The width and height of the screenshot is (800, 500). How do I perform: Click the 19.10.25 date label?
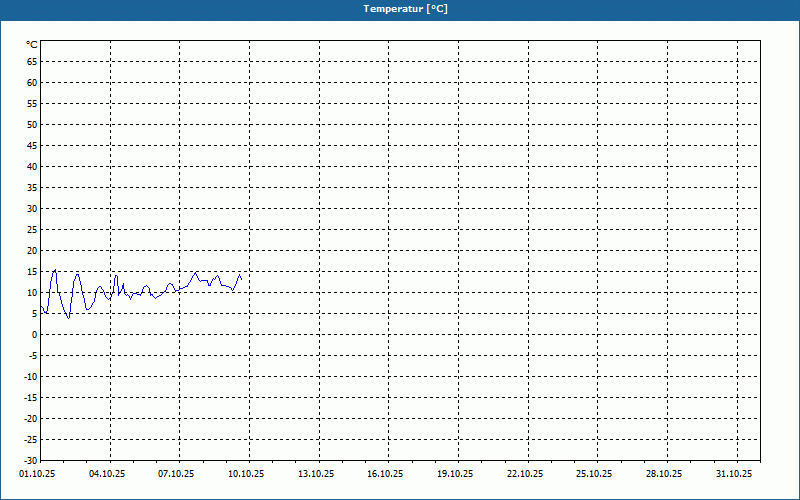pos(455,474)
